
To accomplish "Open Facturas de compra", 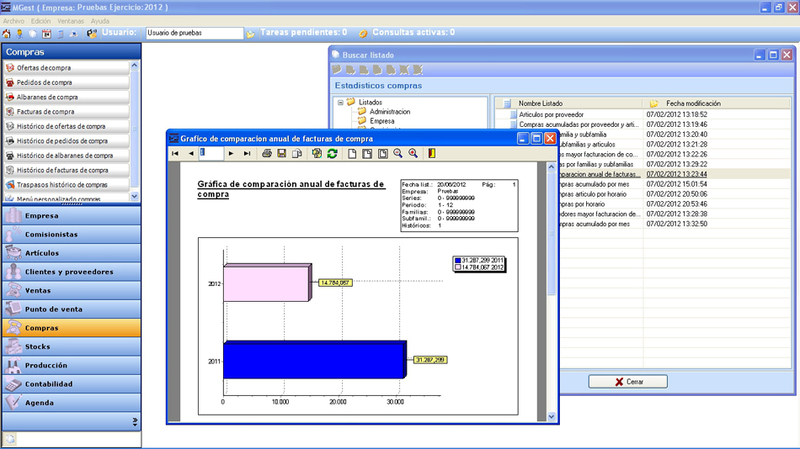I will tap(66, 112).
